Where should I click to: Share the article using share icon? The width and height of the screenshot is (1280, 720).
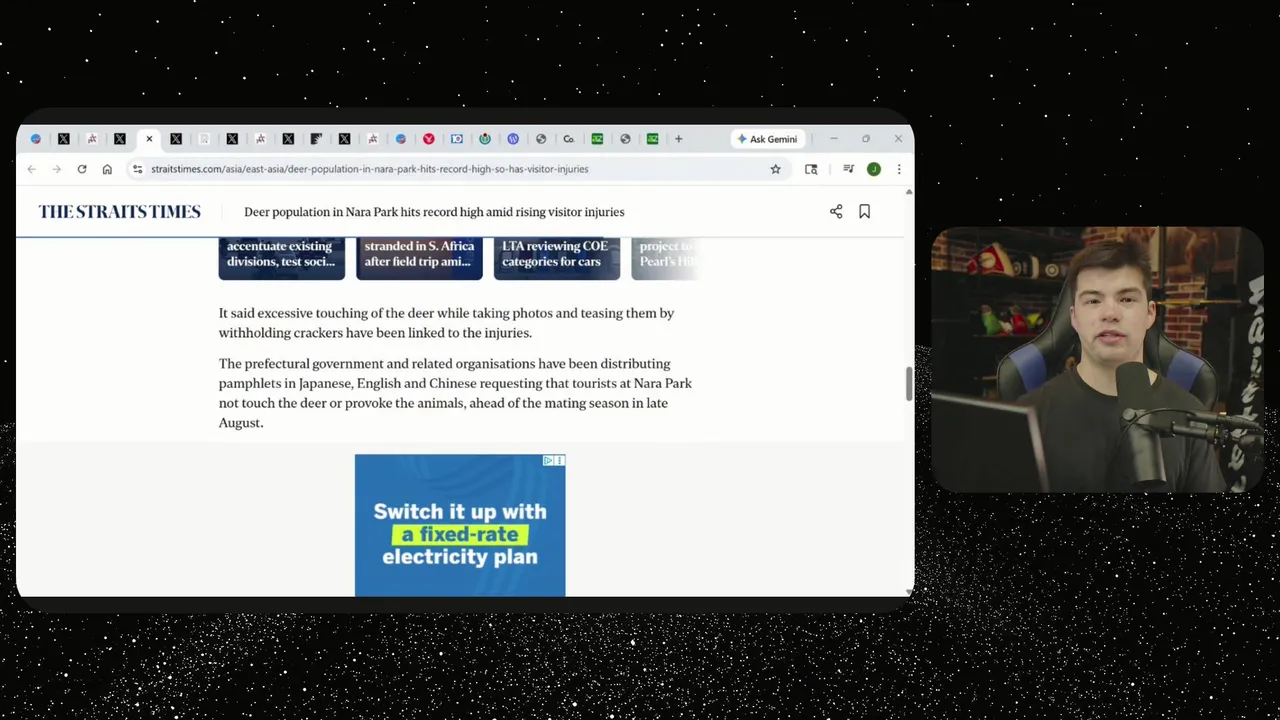tap(836, 212)
